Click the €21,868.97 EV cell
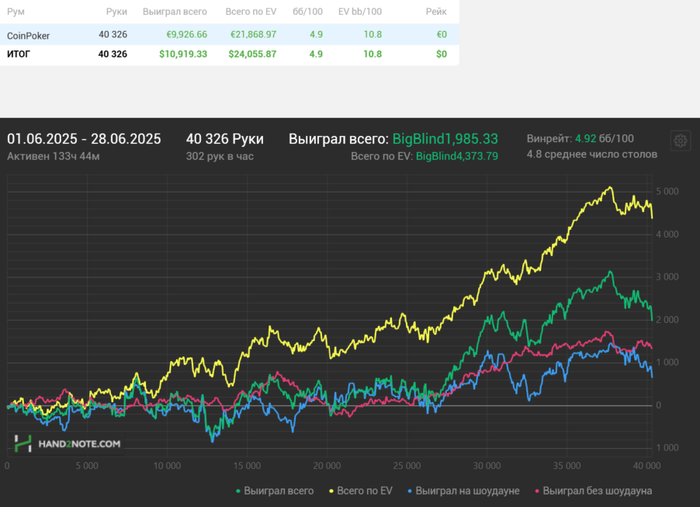700x507 pixels. pyautogui.click(x=253, y=34)
